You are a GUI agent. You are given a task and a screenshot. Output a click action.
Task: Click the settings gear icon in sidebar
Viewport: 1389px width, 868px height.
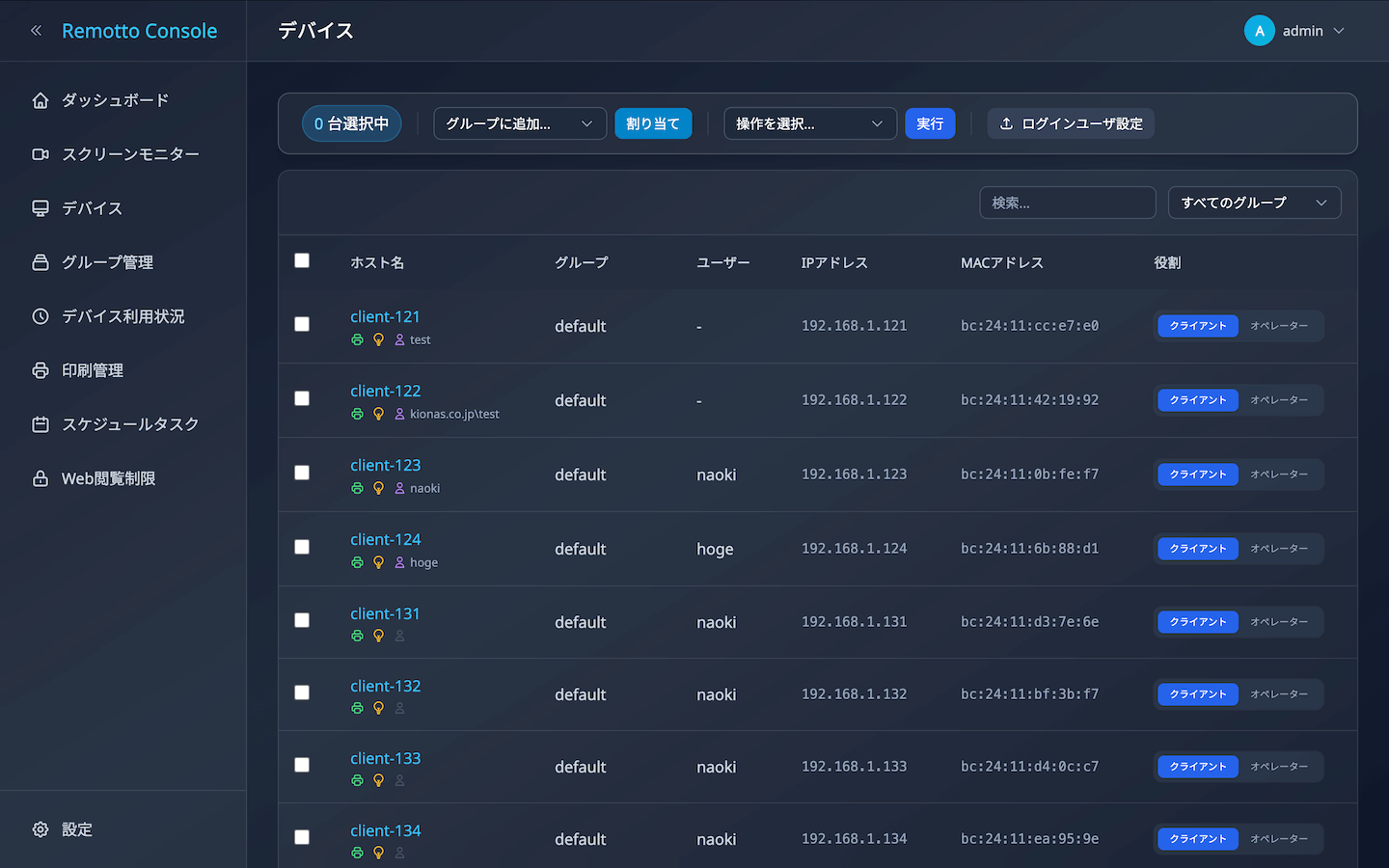[41, 829]
